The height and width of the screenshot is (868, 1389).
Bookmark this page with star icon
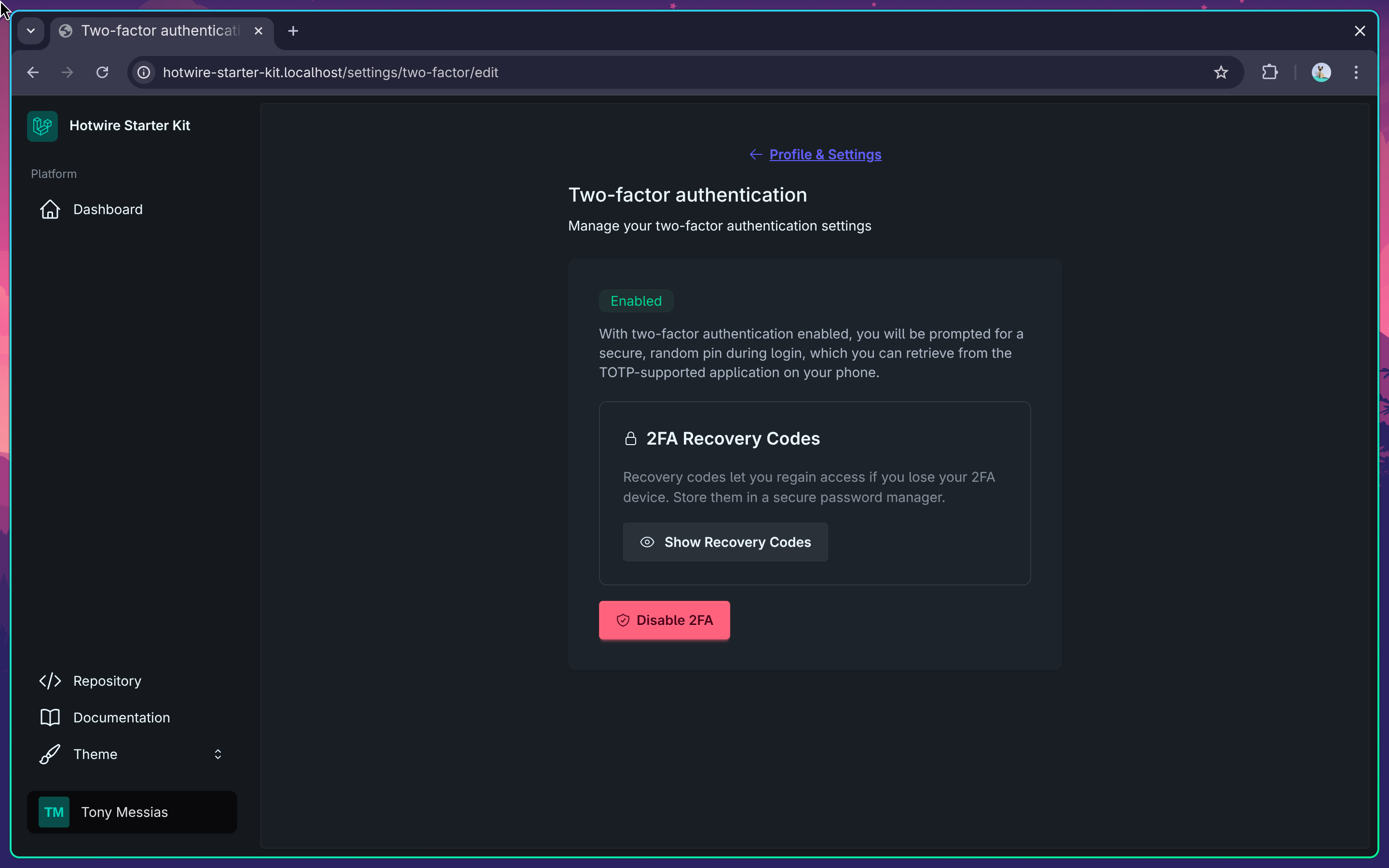(1221, 72)
